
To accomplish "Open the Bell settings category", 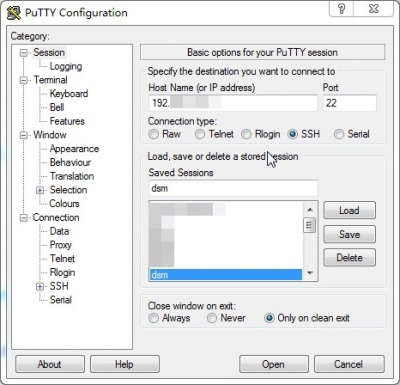I will pyautogui.click(x=57, y=107).
